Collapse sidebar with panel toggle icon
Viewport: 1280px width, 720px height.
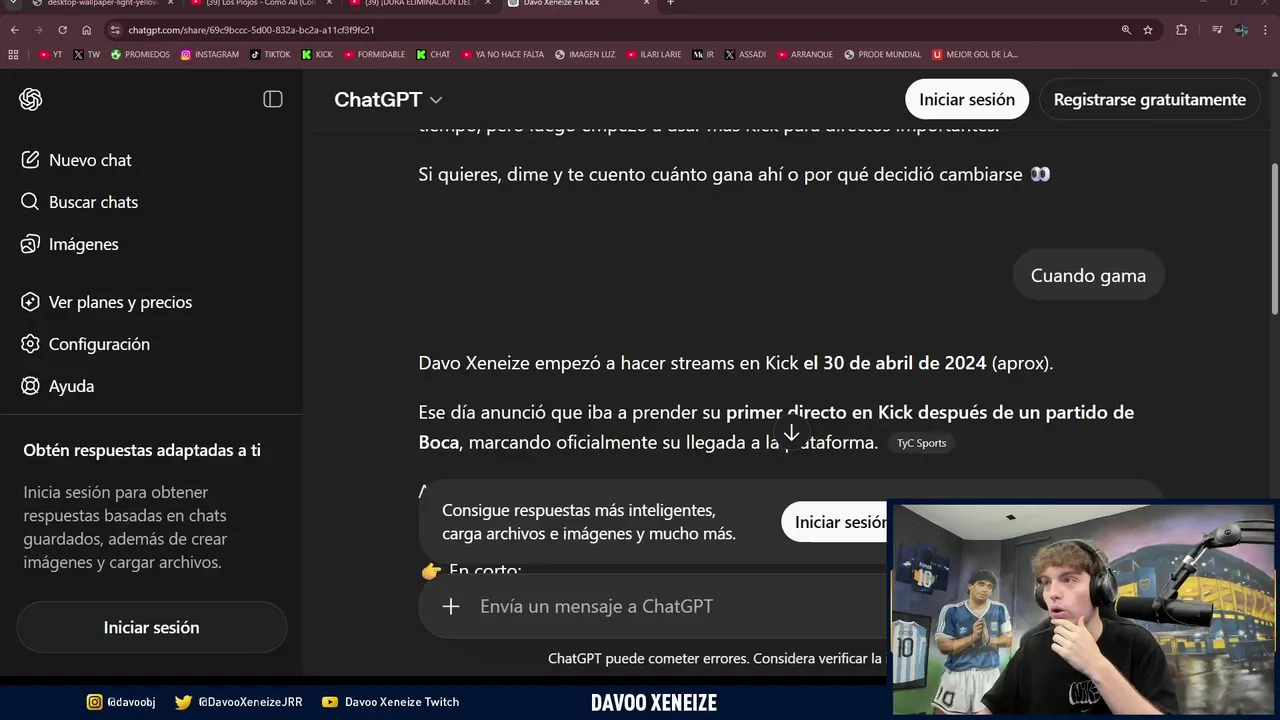[273, 99]
